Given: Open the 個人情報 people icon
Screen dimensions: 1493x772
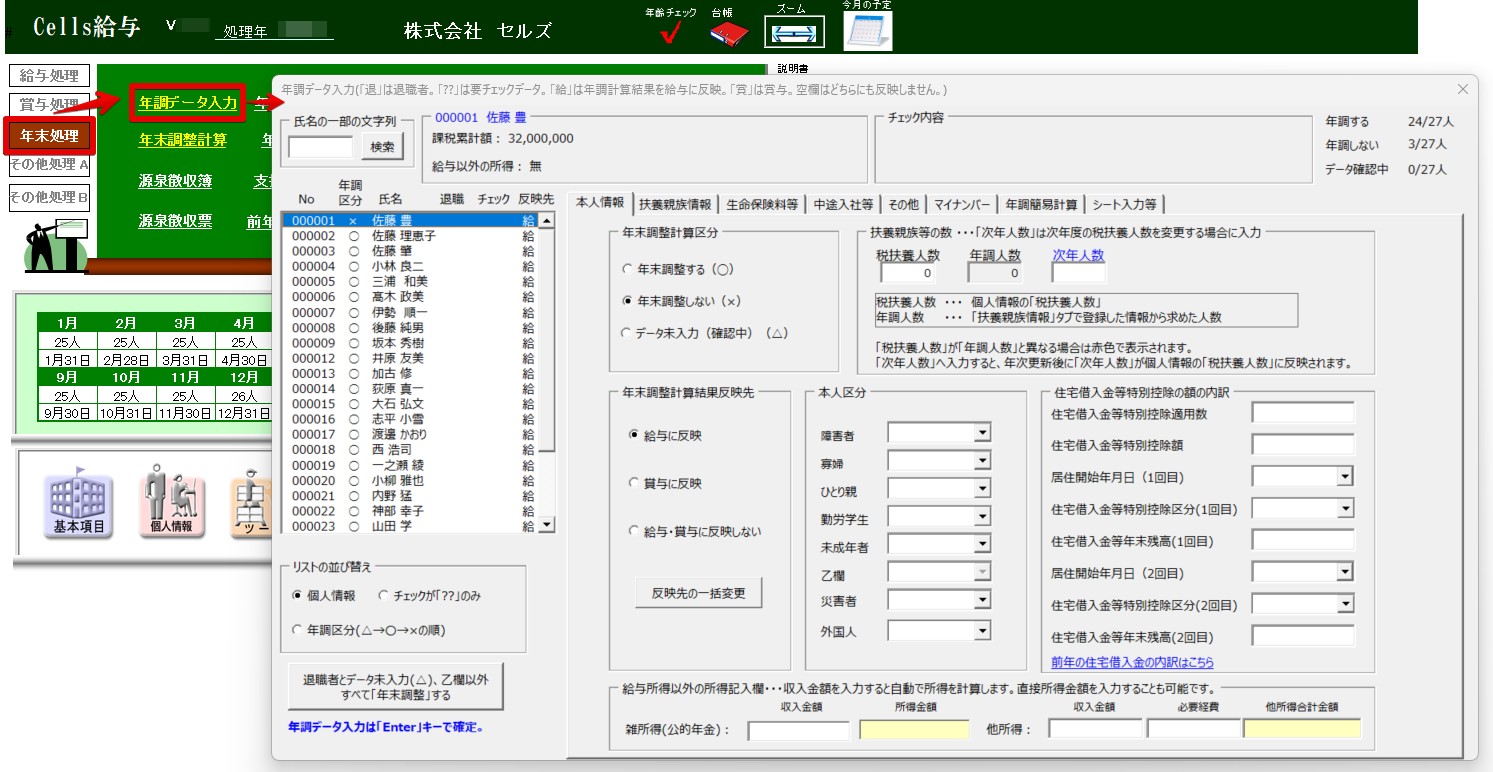Looking at the screenshot, I should [170, 502].
